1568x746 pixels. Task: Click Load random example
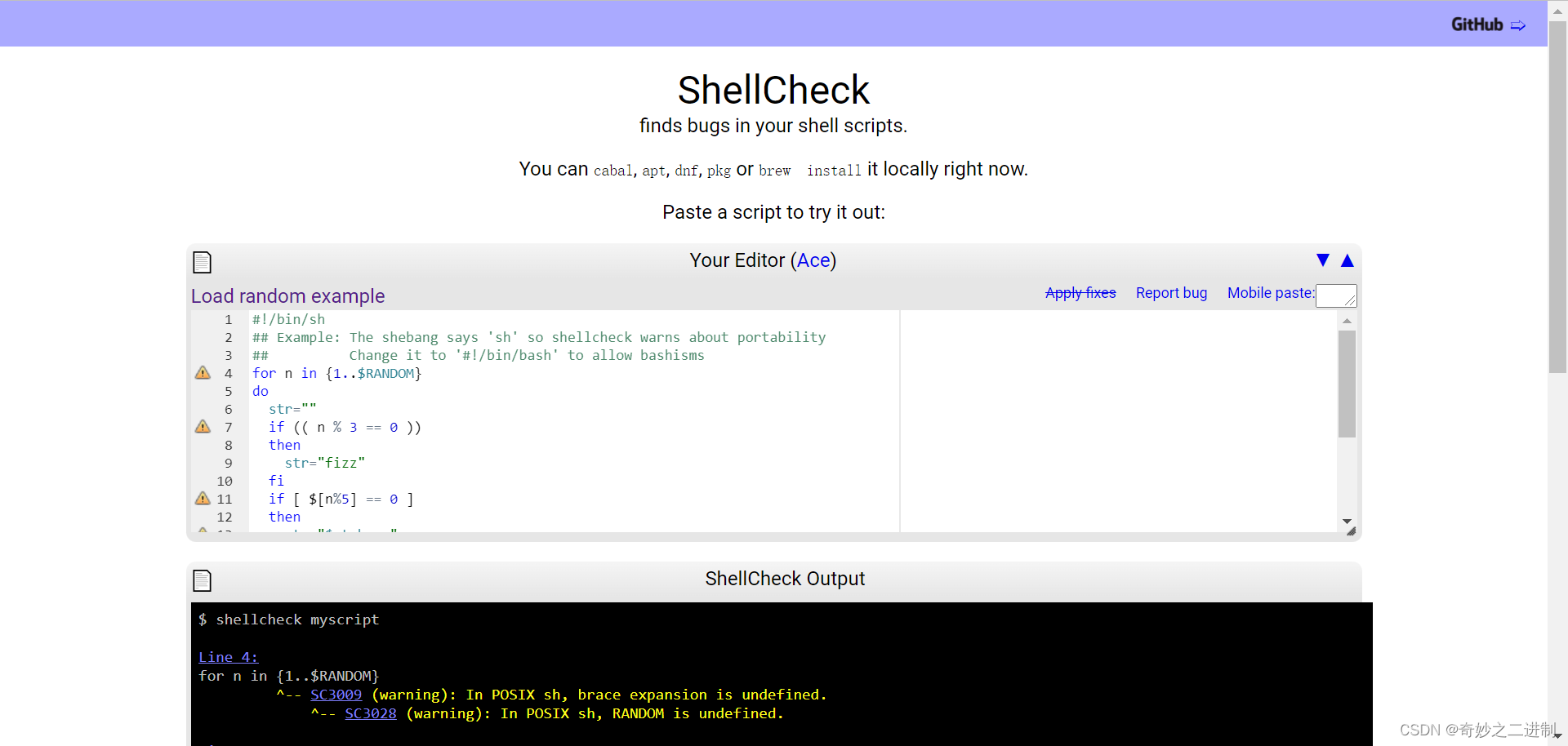(x=287, y=296)
